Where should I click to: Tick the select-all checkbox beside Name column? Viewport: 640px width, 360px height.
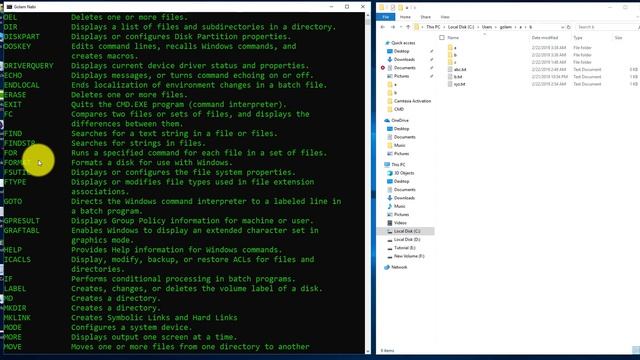coord(442,38)
